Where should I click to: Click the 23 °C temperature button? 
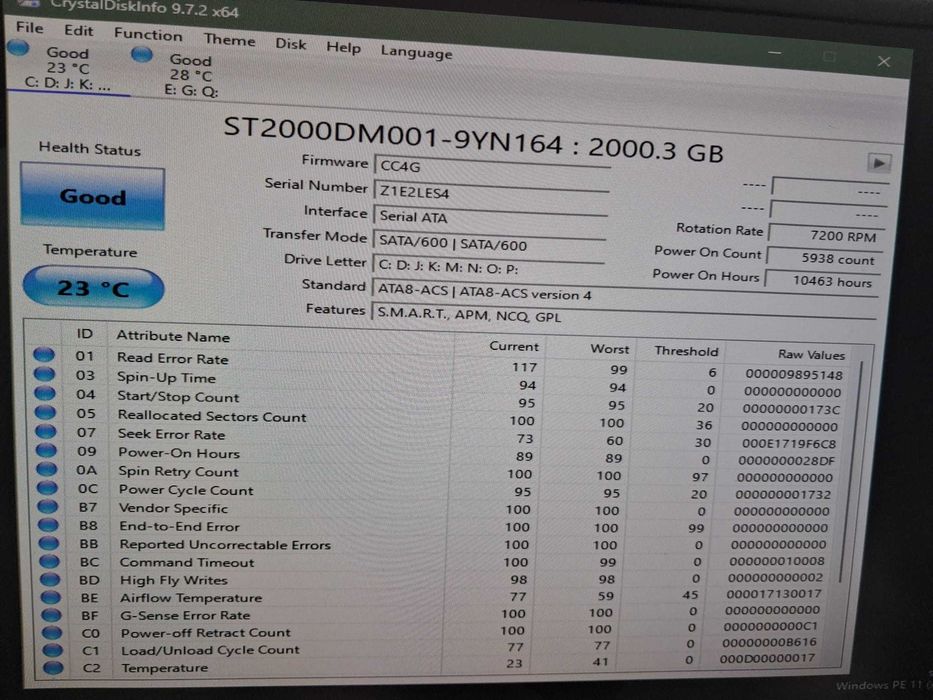[93, 288]
